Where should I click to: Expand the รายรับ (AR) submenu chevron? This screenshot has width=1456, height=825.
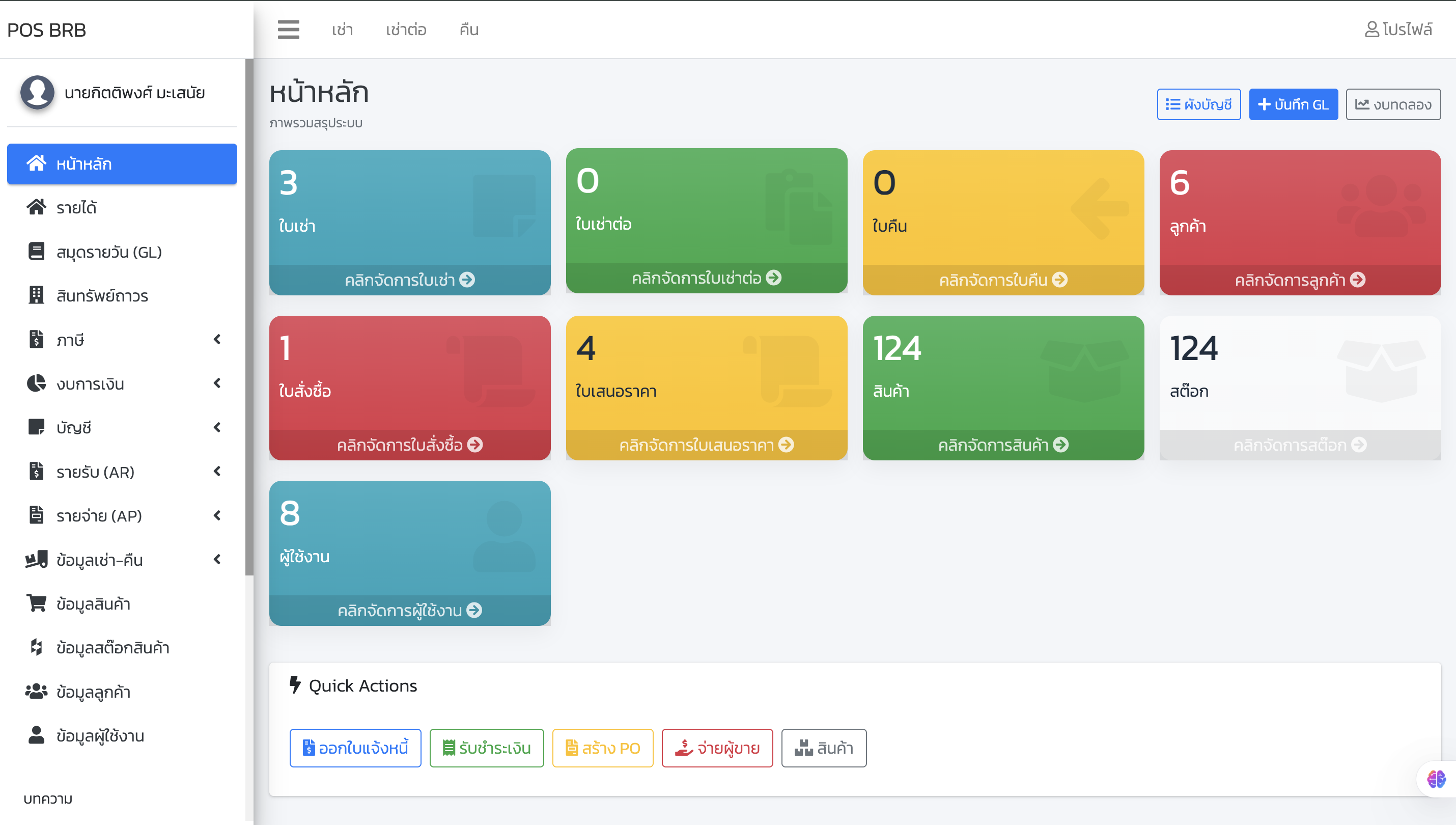(217, 472)
